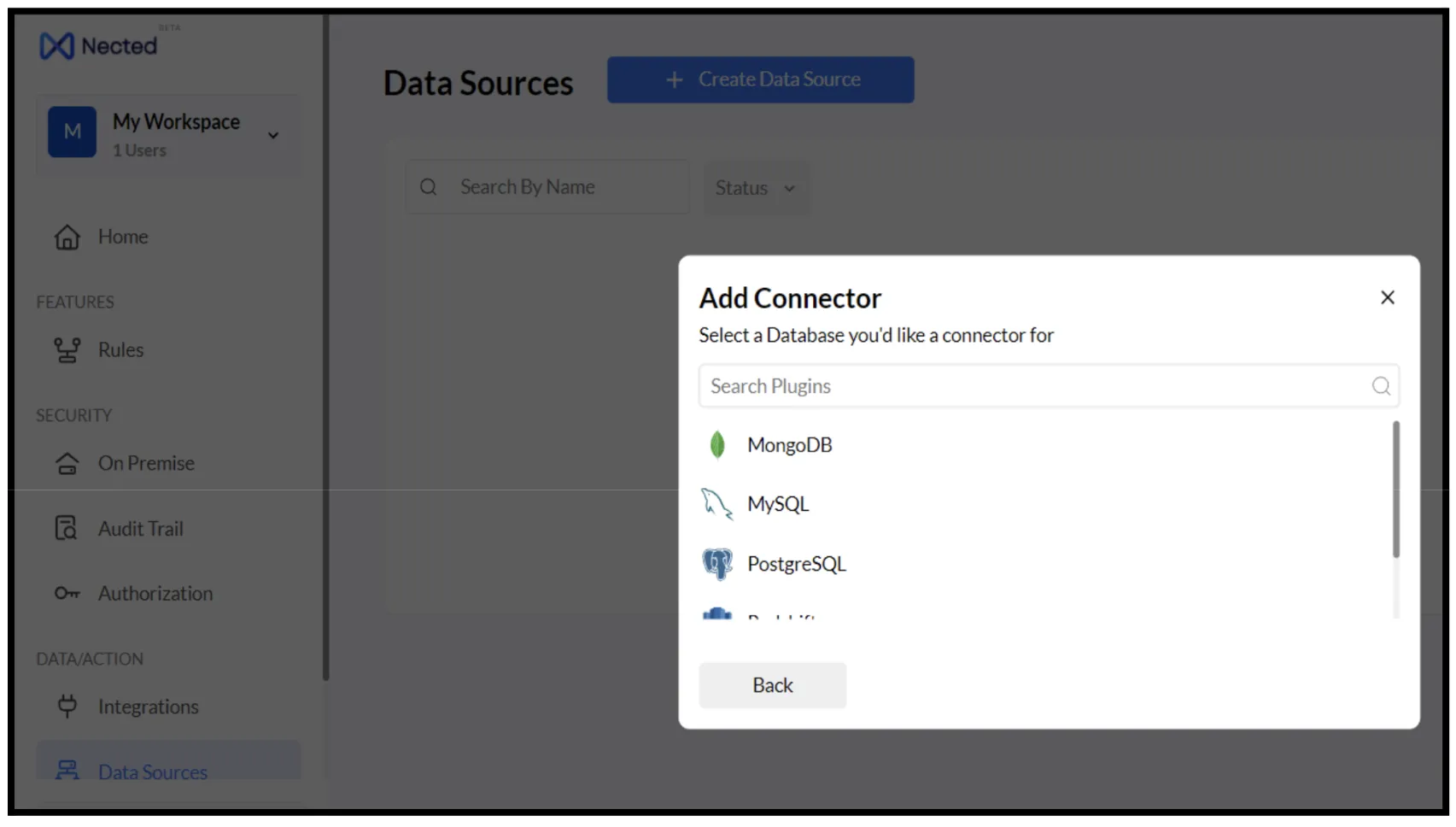Click the My Workspace avatar M
The width and height of the screenshot is (1456, 827).
point(72,132)
